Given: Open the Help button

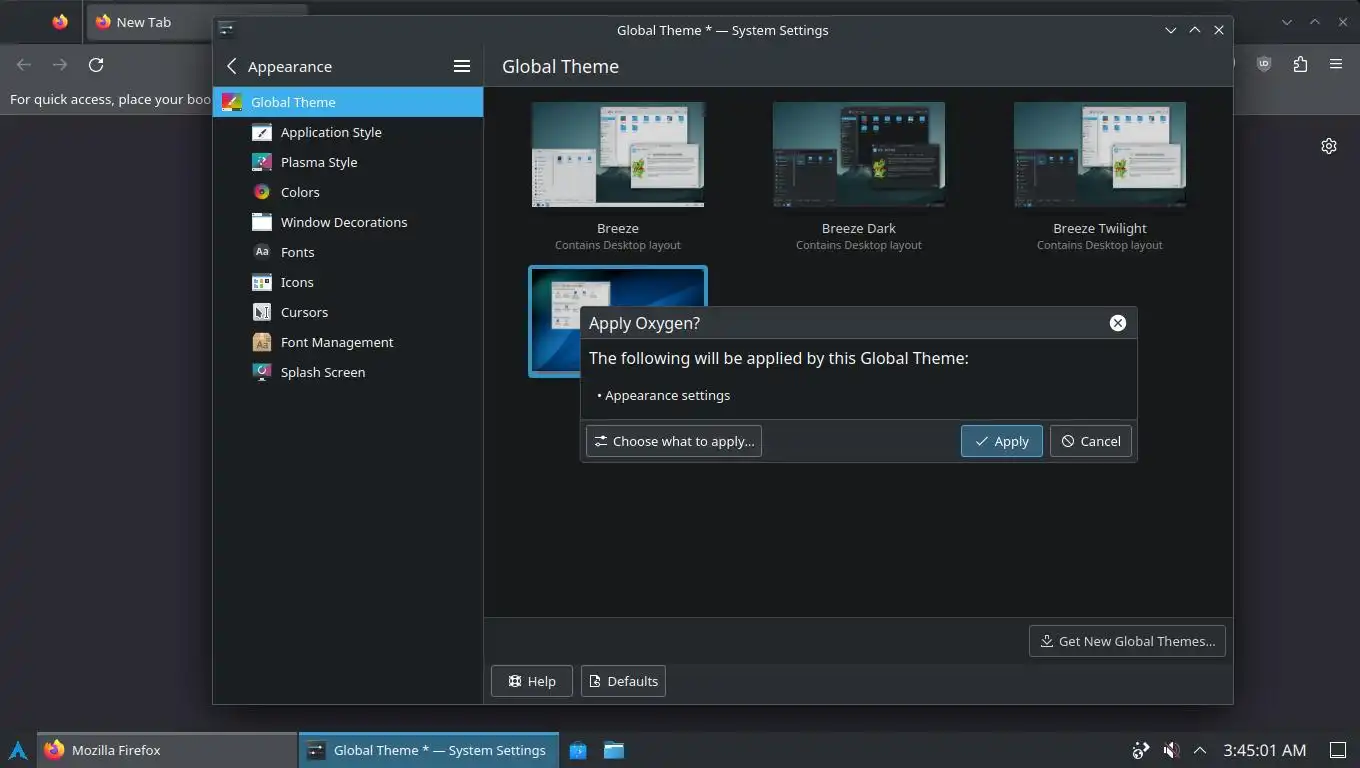Looking at the screenshot, I should (532, 681).
